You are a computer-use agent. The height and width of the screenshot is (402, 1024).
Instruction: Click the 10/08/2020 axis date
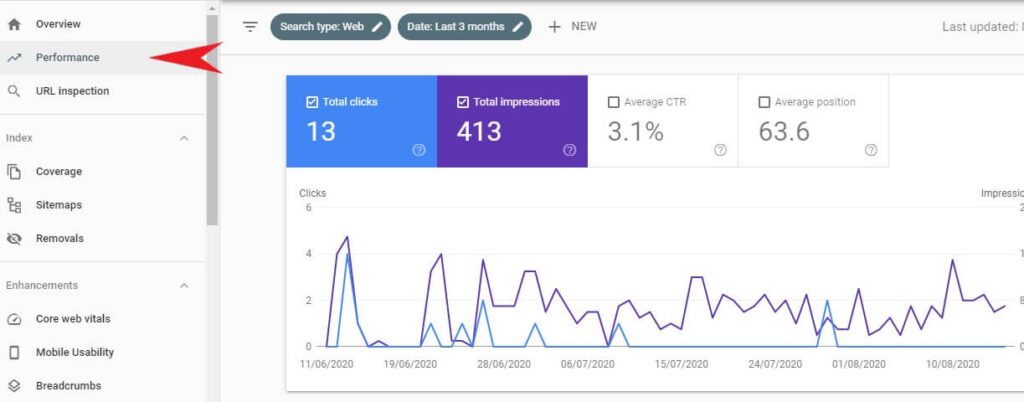[953, 364]
